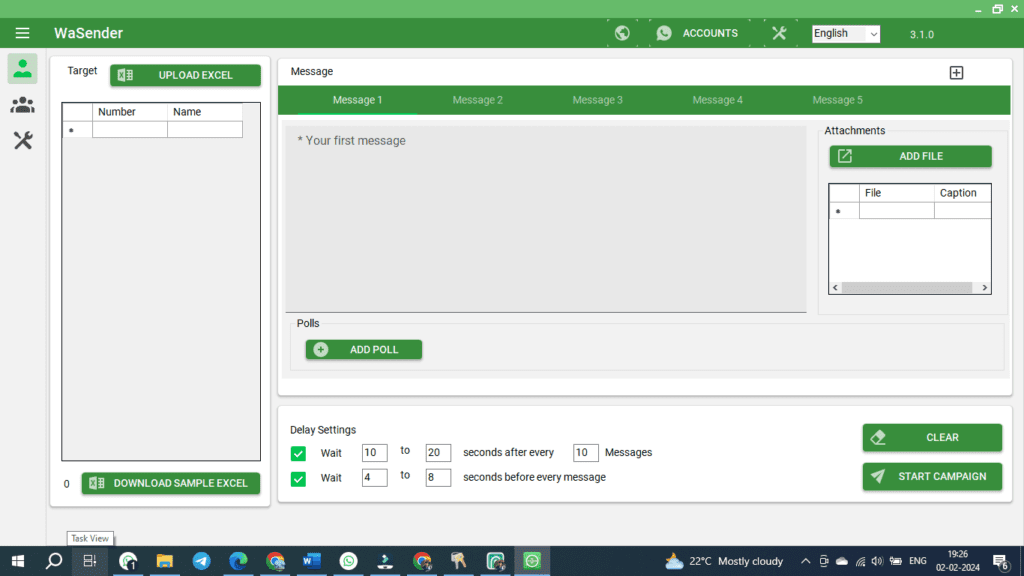Open File Explorer from taskbar
The height and width of the screenshot is (576, 1024).
point(165,561)
